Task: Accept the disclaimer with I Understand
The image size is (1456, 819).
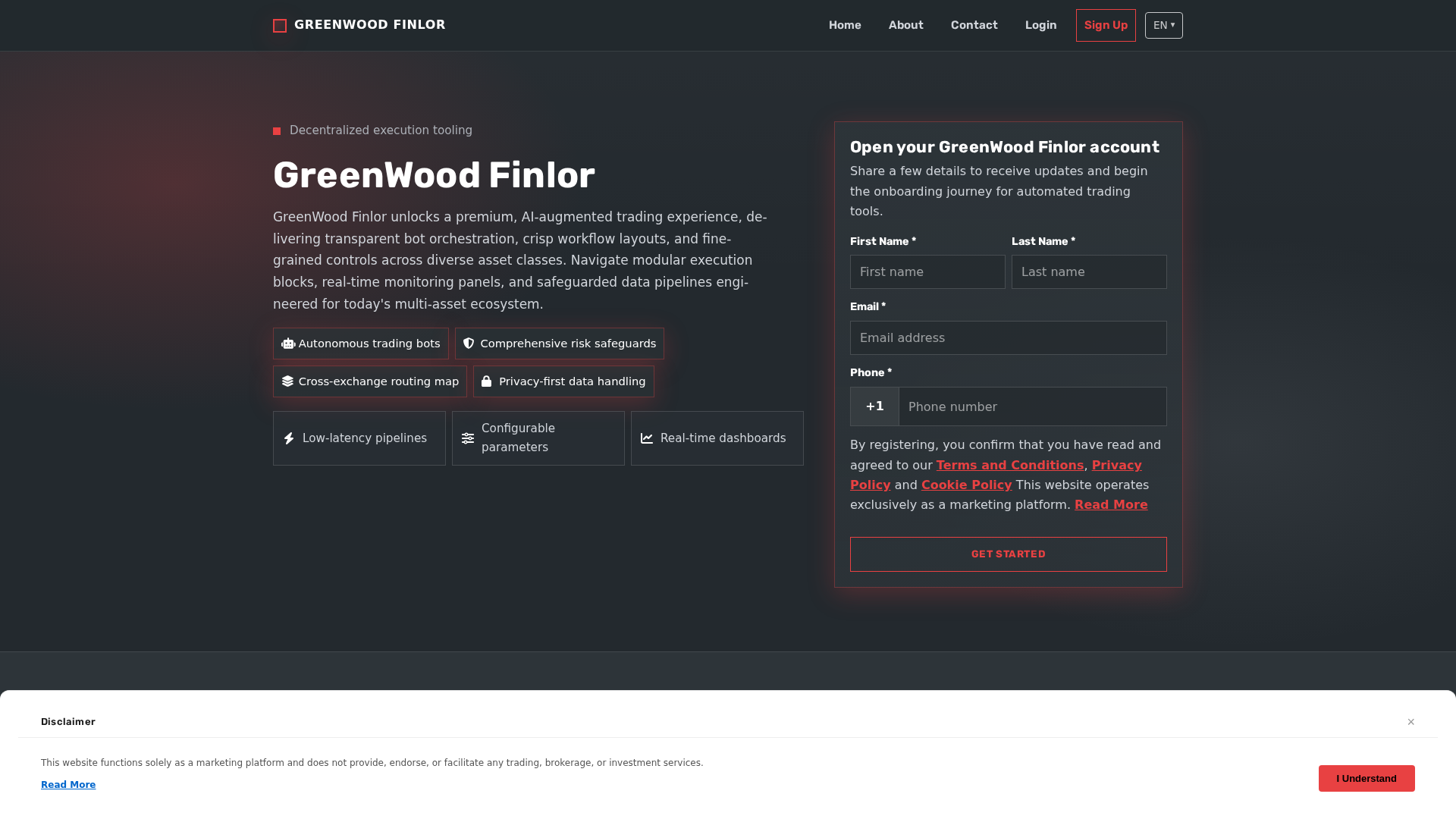Action: (x=1367, y=779)
